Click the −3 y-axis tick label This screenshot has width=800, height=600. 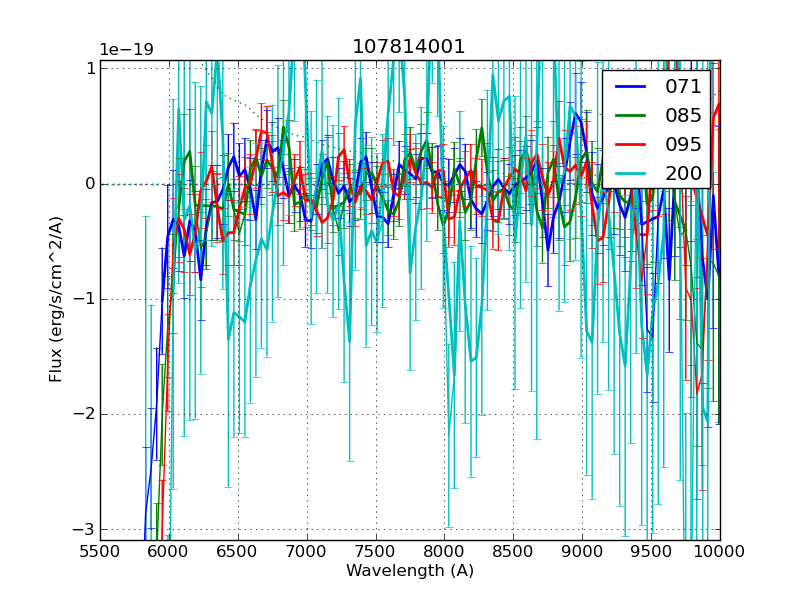point(84,529)
